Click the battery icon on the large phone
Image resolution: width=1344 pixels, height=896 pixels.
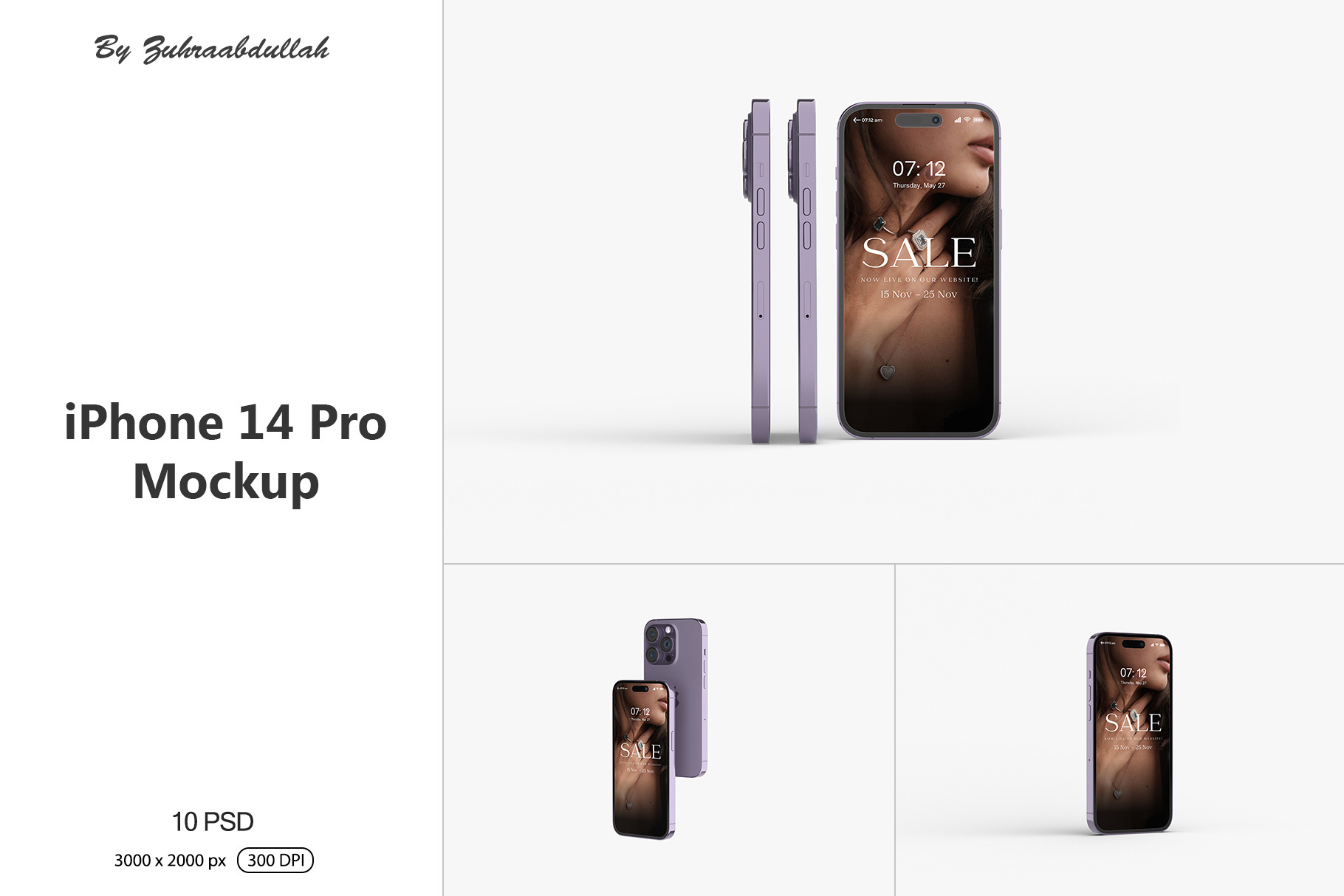coord(978,120)
